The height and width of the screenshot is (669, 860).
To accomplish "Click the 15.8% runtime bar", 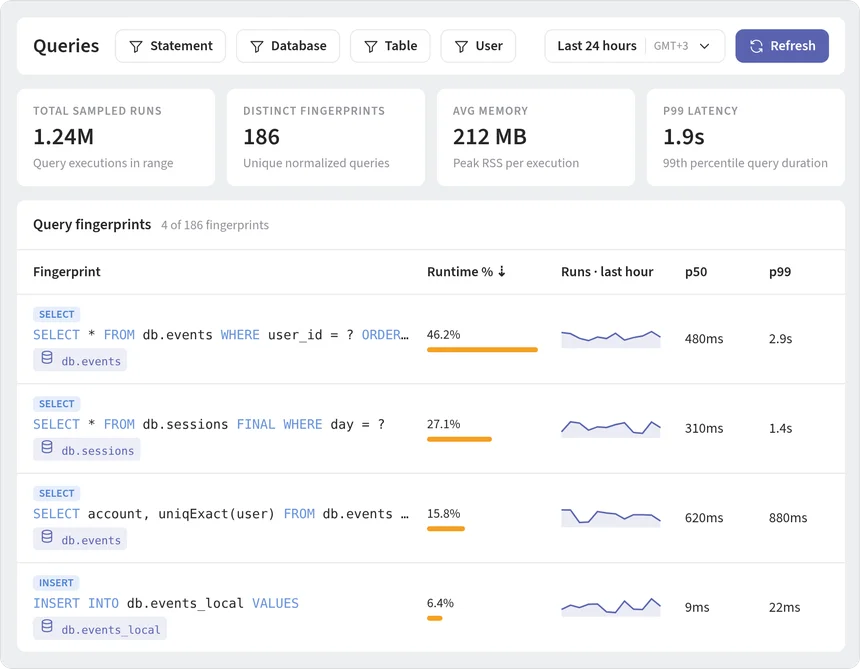I will [446, 529].
